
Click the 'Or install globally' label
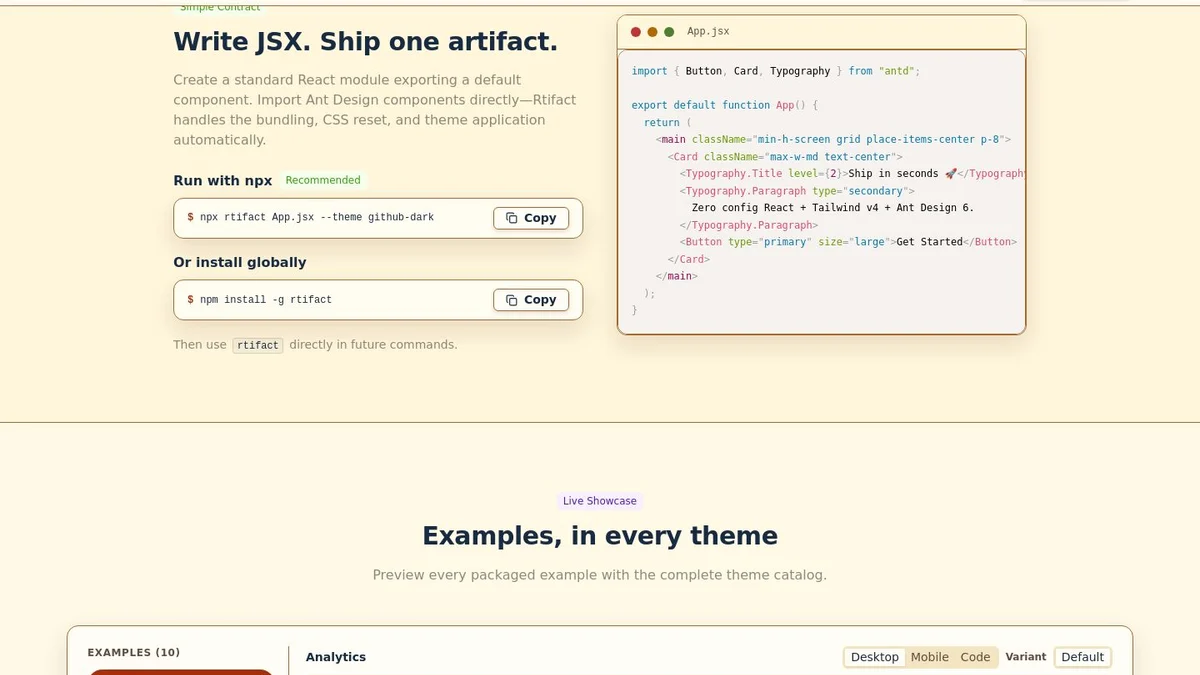pos(240,262)
